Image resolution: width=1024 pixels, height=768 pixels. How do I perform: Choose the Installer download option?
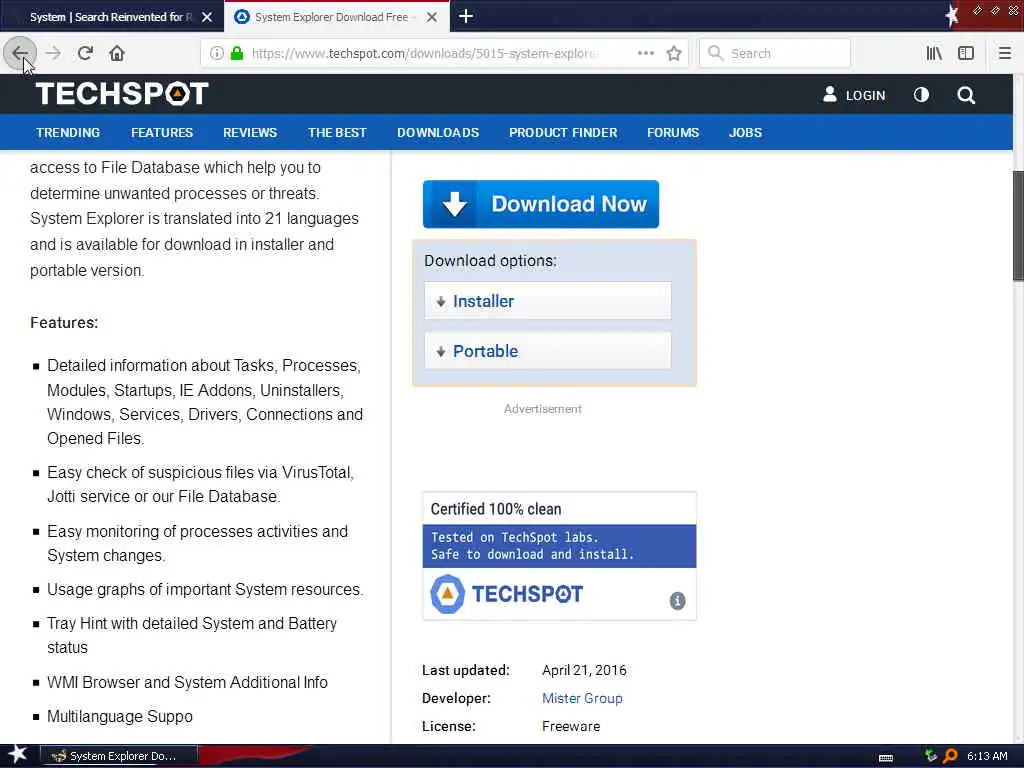click(547, 301)
